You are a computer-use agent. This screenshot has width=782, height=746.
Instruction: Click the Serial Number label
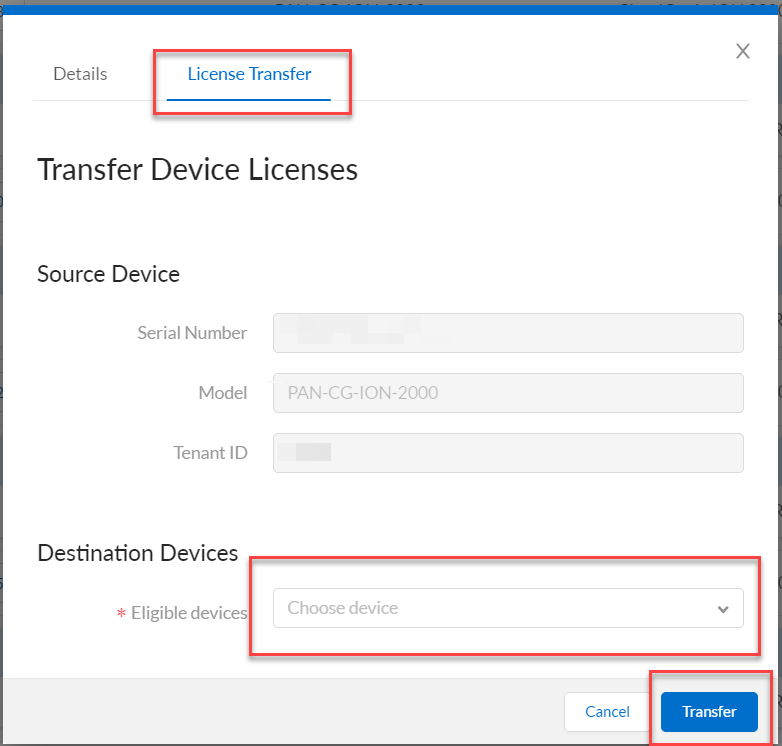(x=192, y=333)
